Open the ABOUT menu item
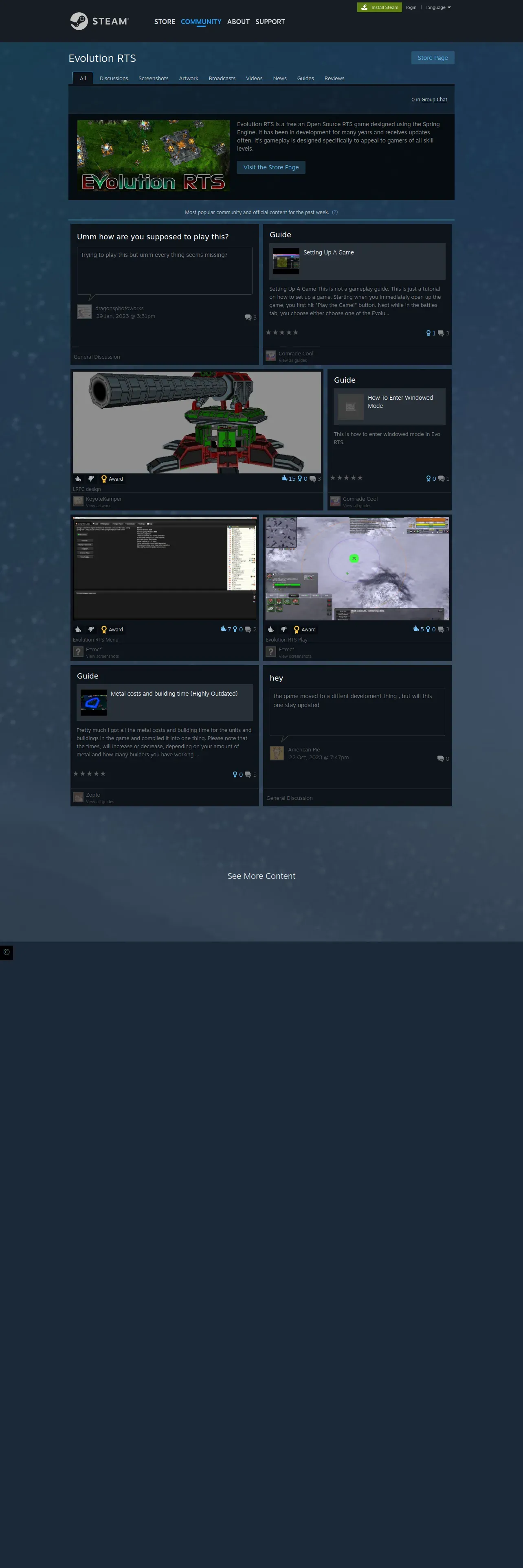Image resolution: width=523 pixels, height=1568 pixels. [x=238, y=21]
